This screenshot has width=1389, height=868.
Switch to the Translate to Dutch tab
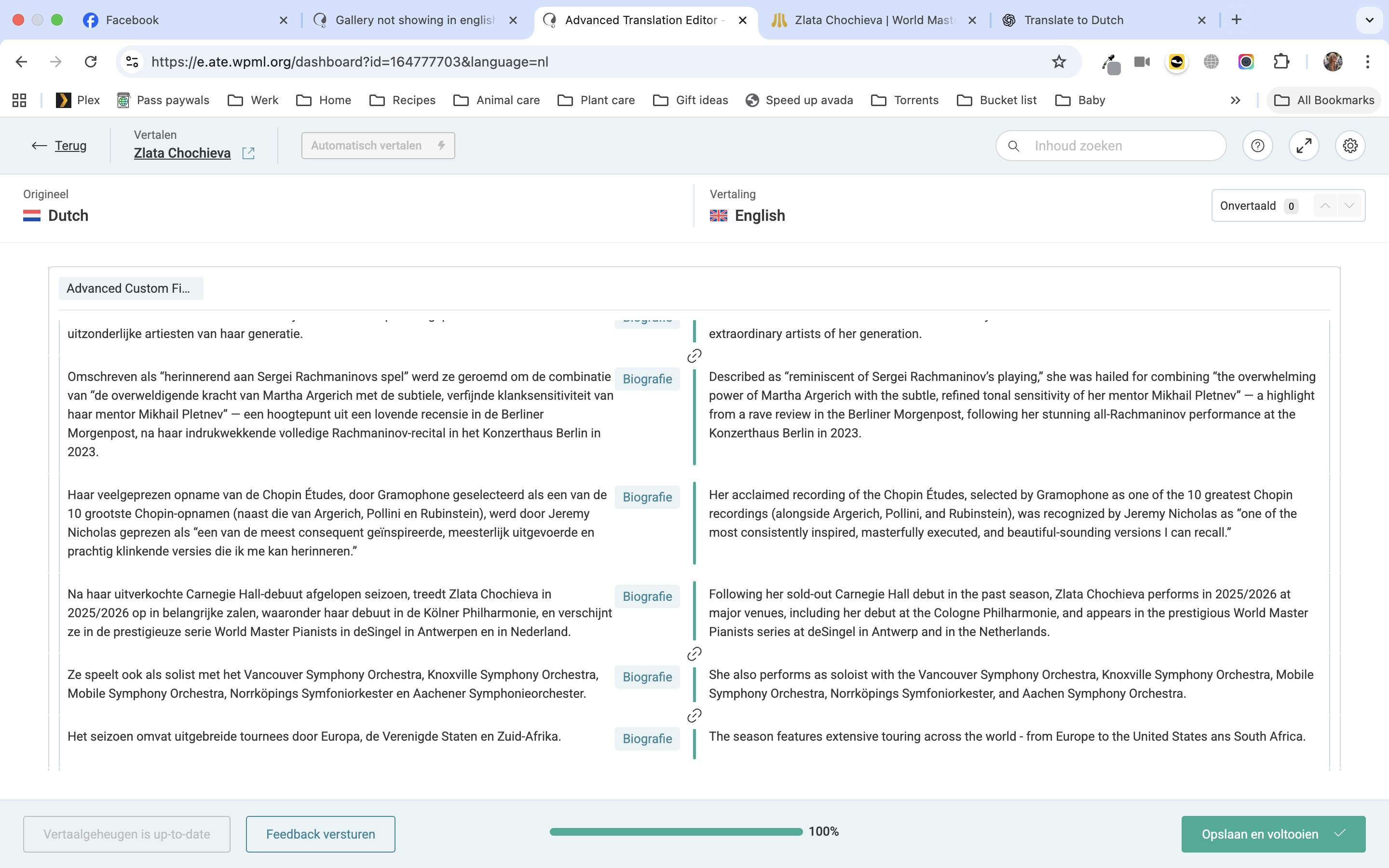1073,20
